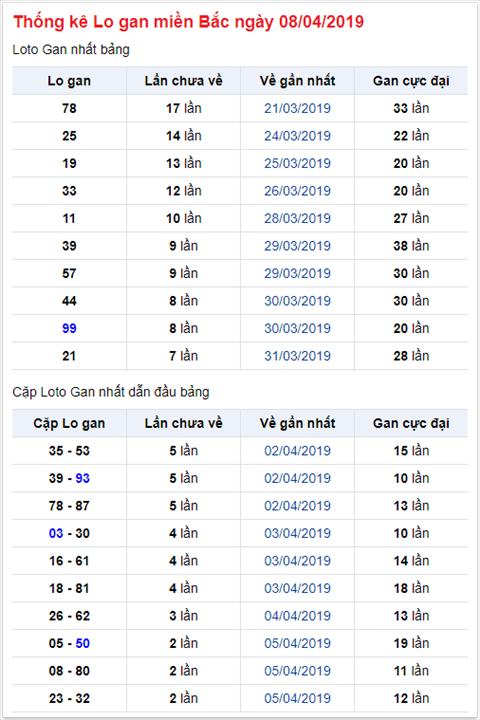Open the 21/03/2019 date link

point(297,108)
